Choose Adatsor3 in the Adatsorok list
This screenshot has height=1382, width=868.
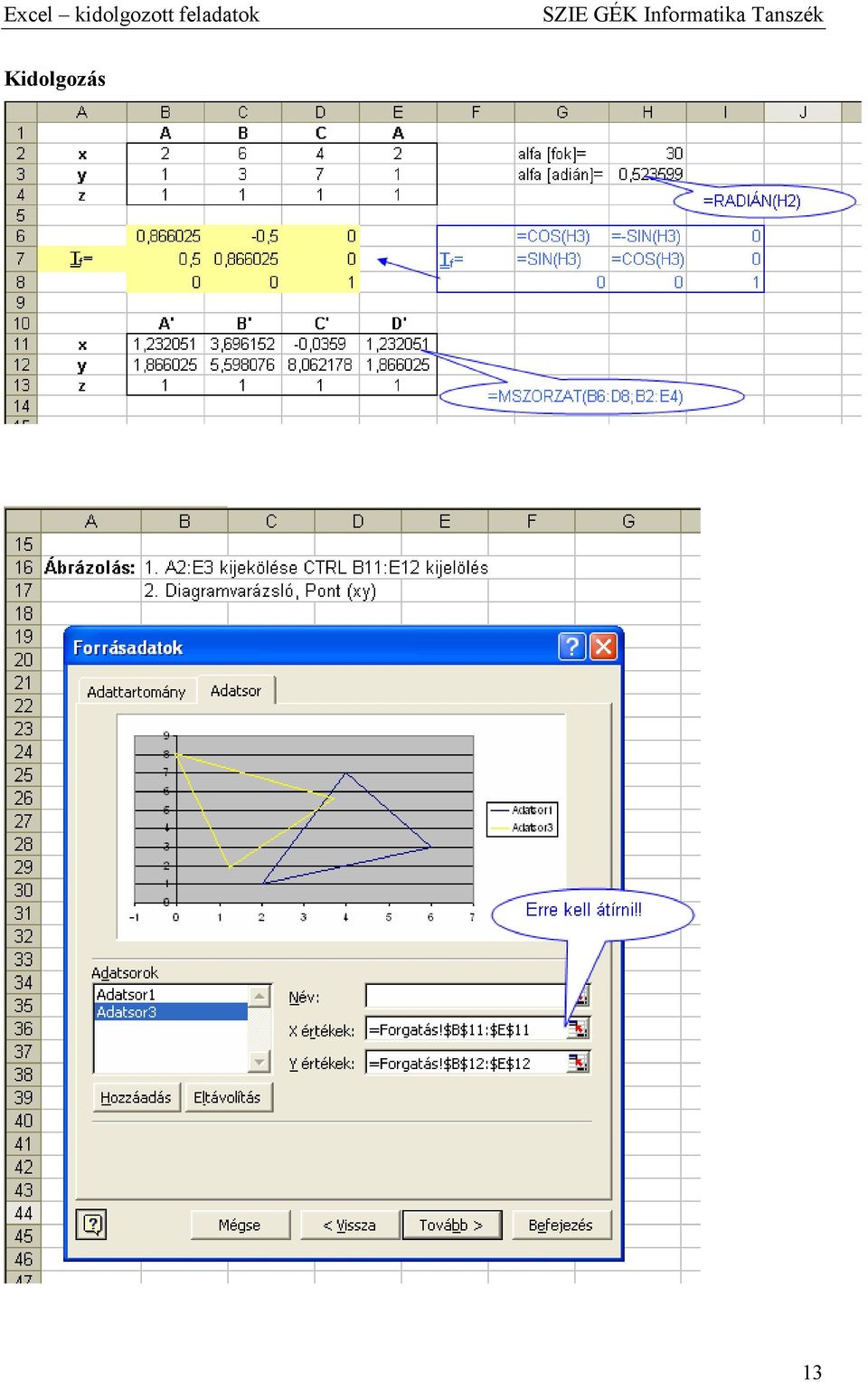point(171,1012)
